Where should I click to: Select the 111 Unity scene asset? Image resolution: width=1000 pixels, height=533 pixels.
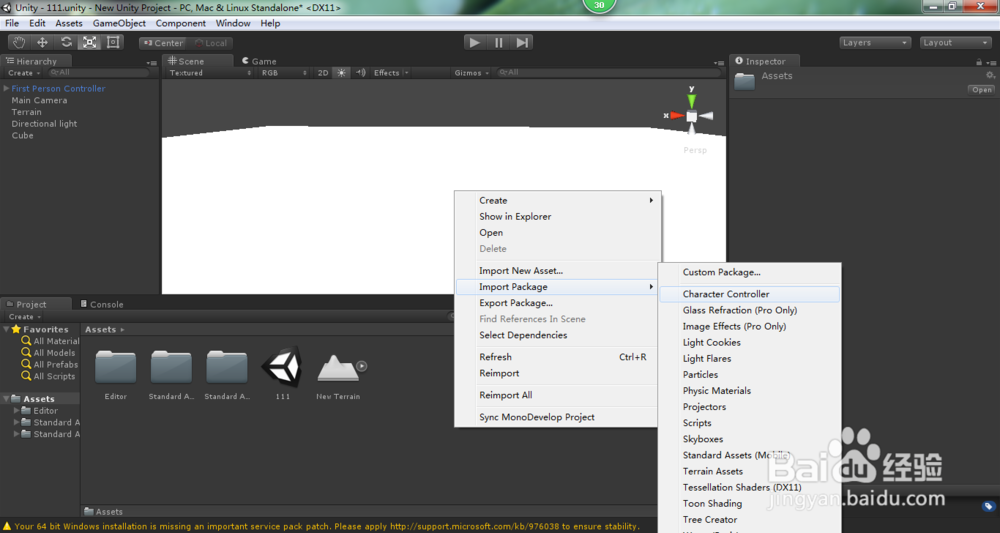[282, 367]
